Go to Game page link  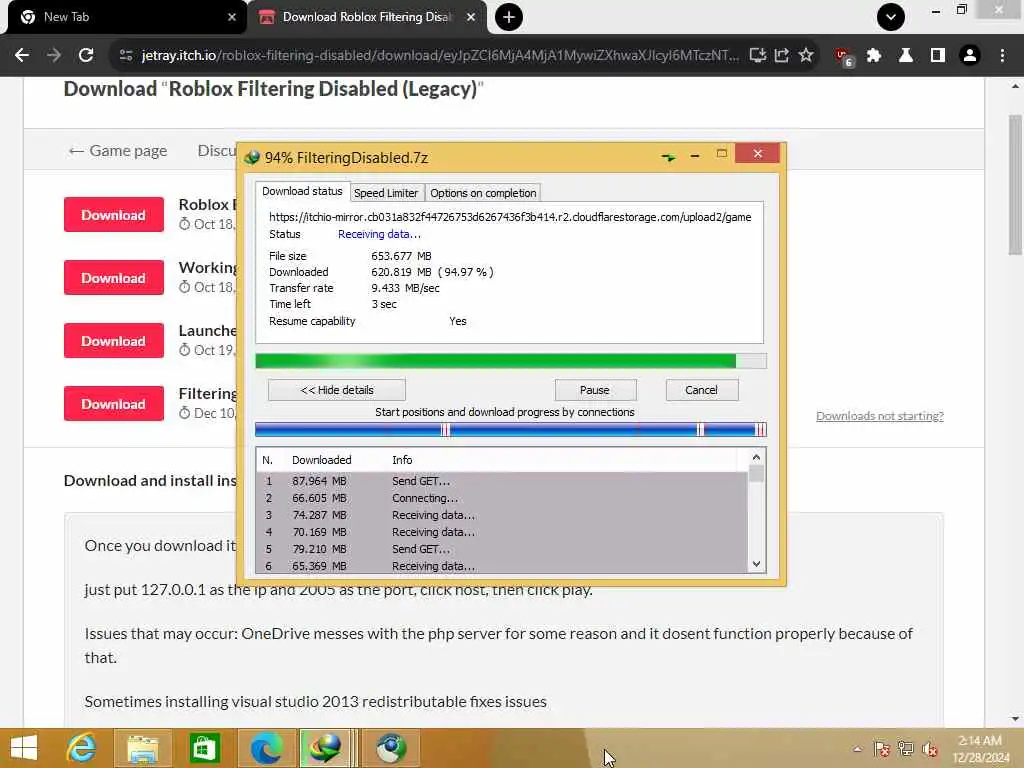[x=118, y=151]
